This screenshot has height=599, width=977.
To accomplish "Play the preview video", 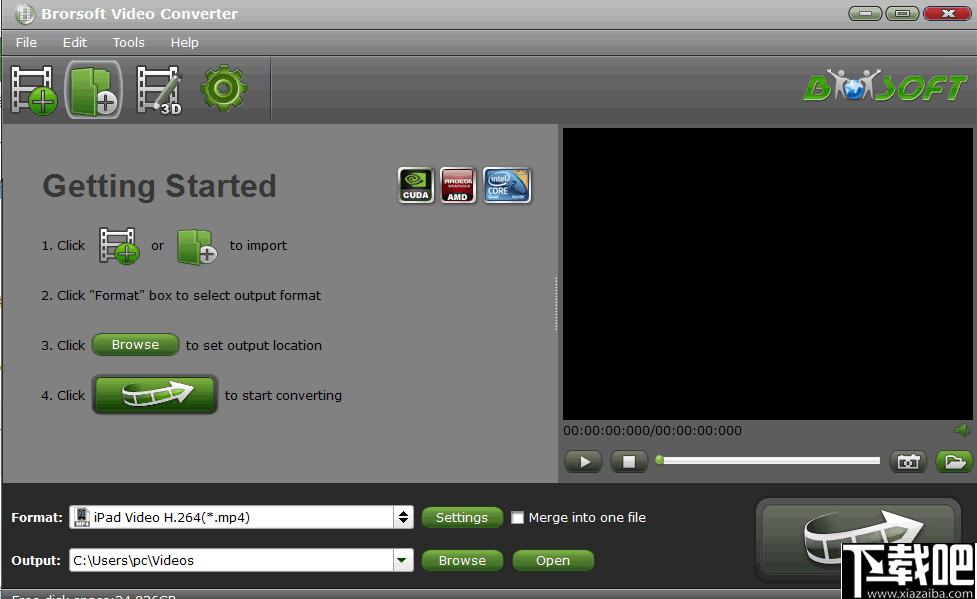I will 583,462.
